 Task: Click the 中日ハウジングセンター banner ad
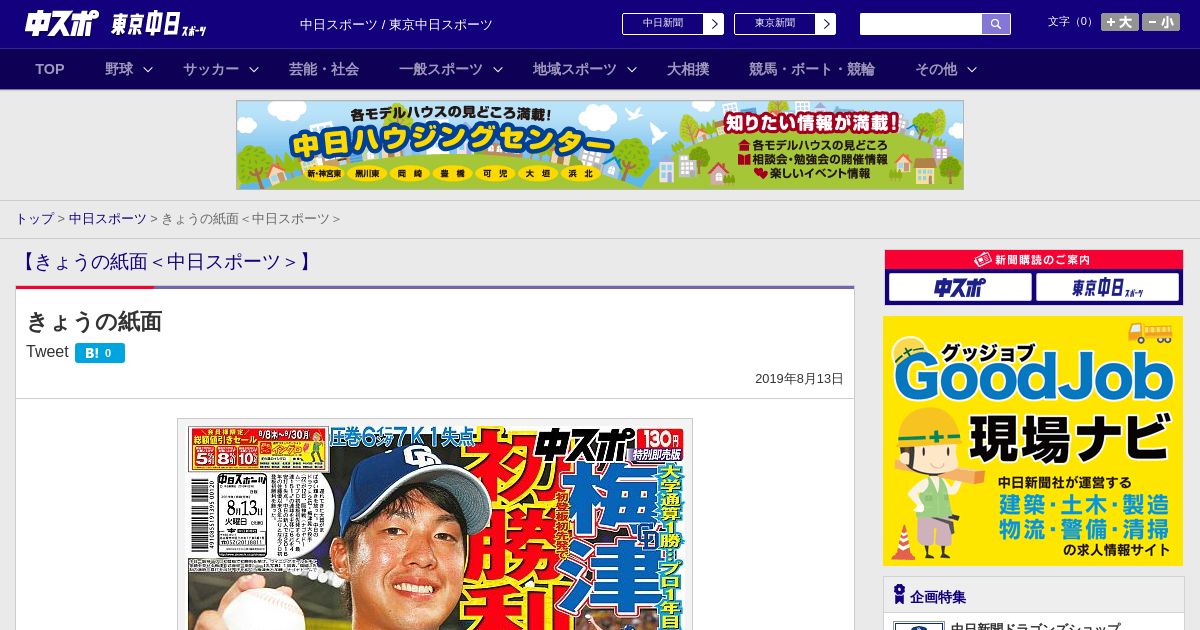coord(600,145)
